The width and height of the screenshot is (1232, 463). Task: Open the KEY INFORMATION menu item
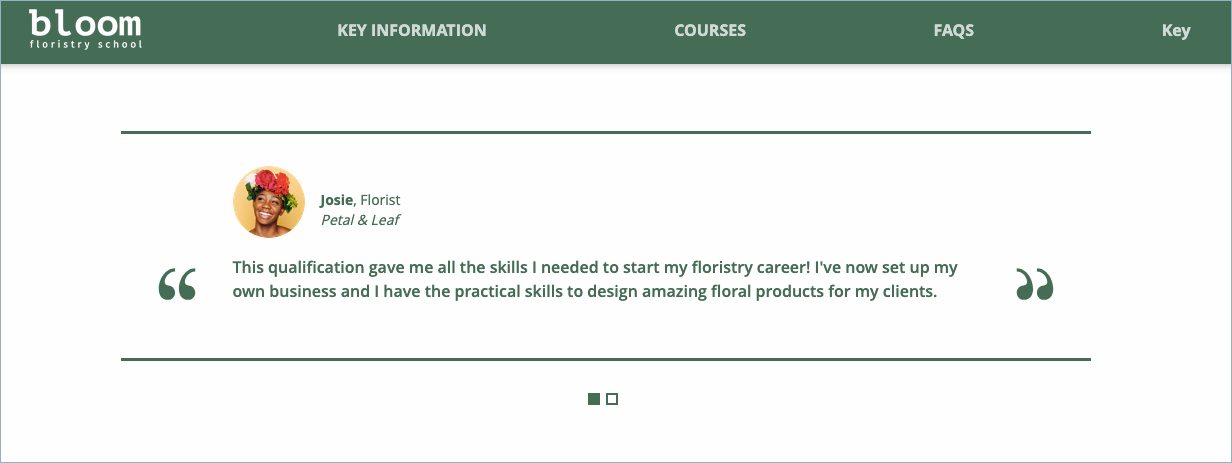pyautogui.click(x=411, y=30)
